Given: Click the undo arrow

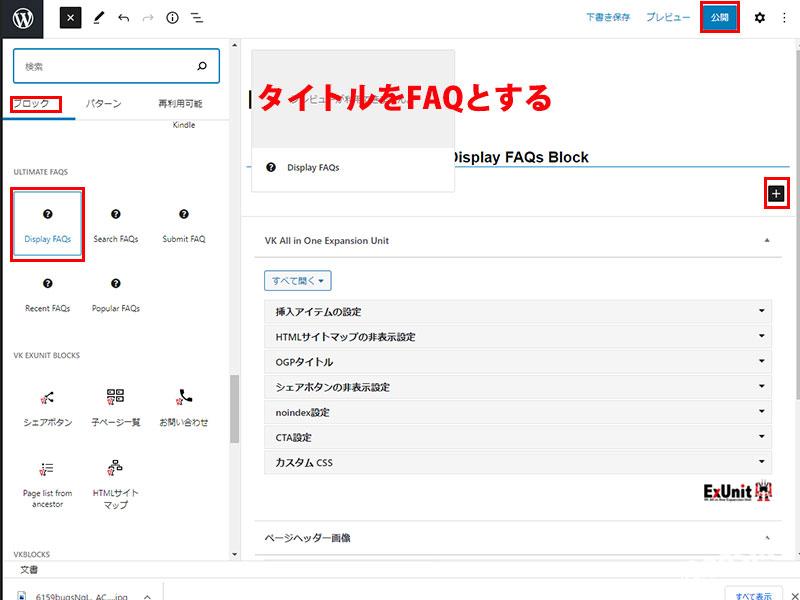Looking at the screenshot, I should click(124, 18).
